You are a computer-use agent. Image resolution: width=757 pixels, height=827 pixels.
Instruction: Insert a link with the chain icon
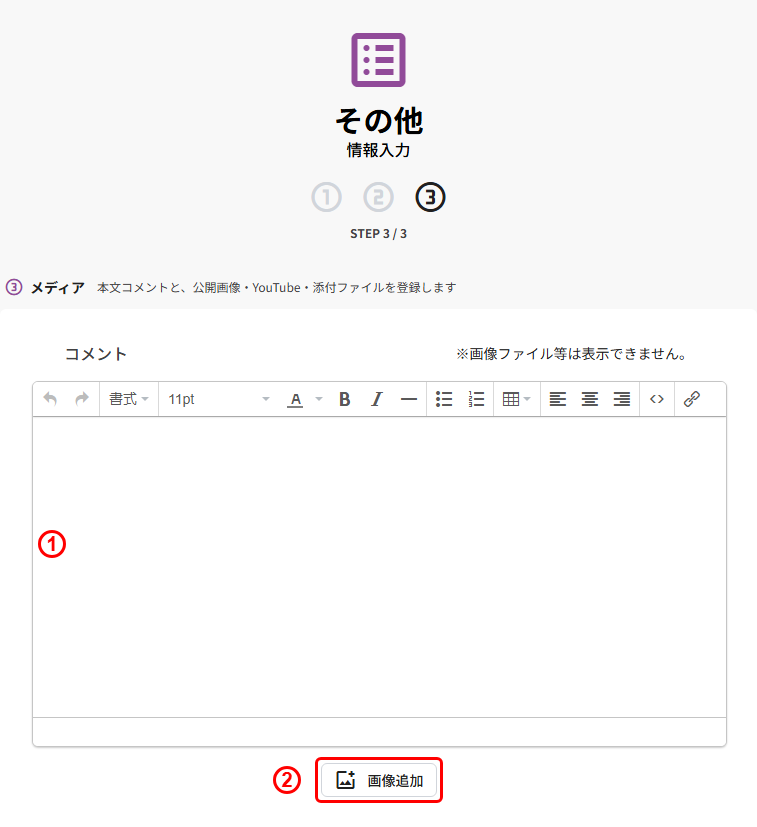point(692,399)
